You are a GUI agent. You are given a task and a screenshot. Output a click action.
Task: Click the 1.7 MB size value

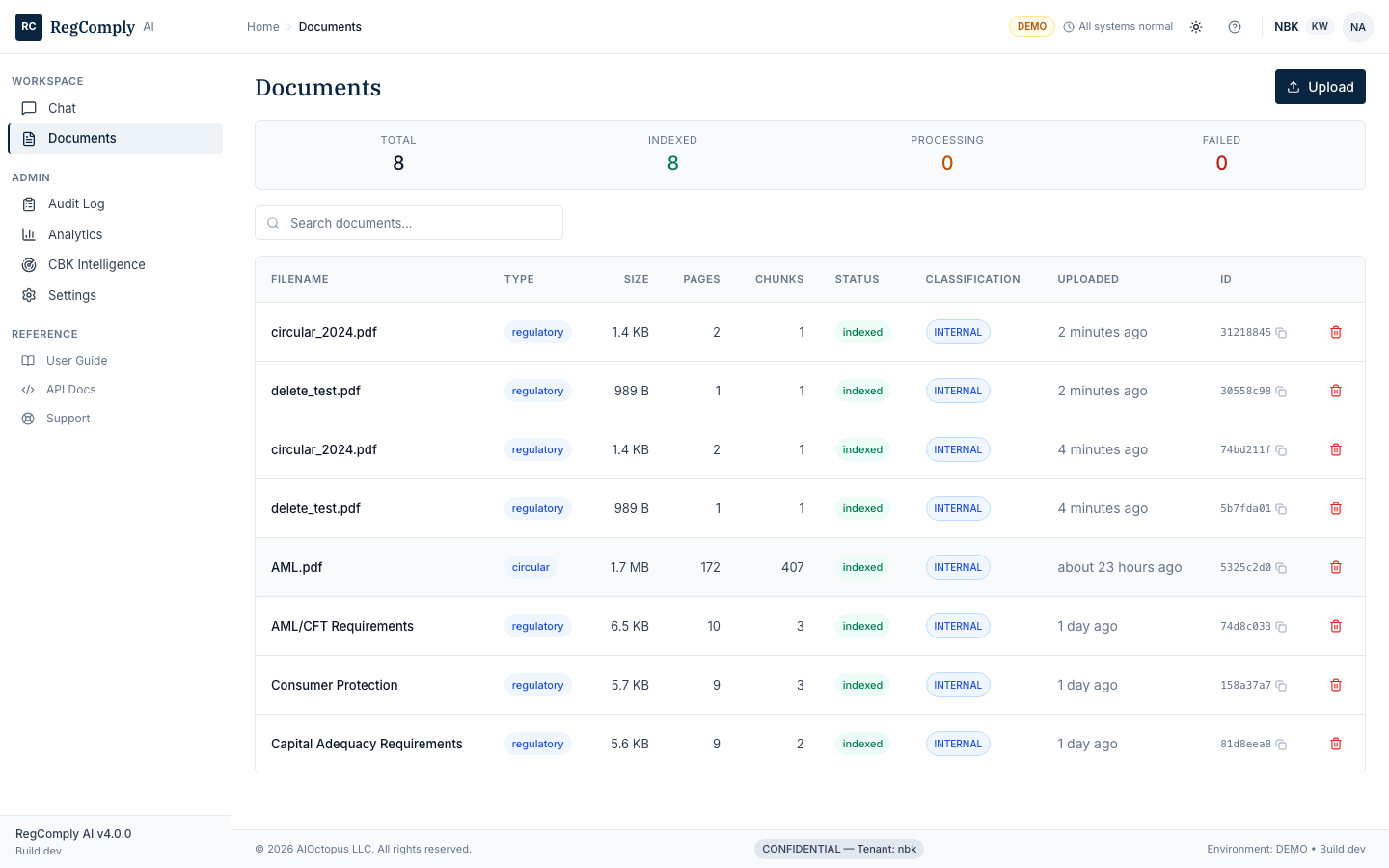click(630, 567)
